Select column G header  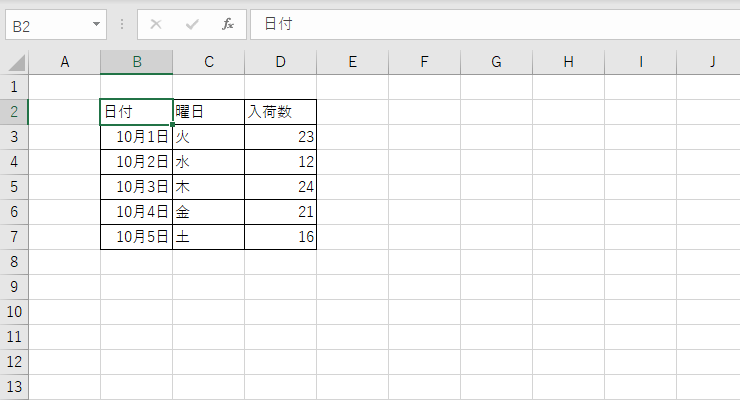pos(496,62)
